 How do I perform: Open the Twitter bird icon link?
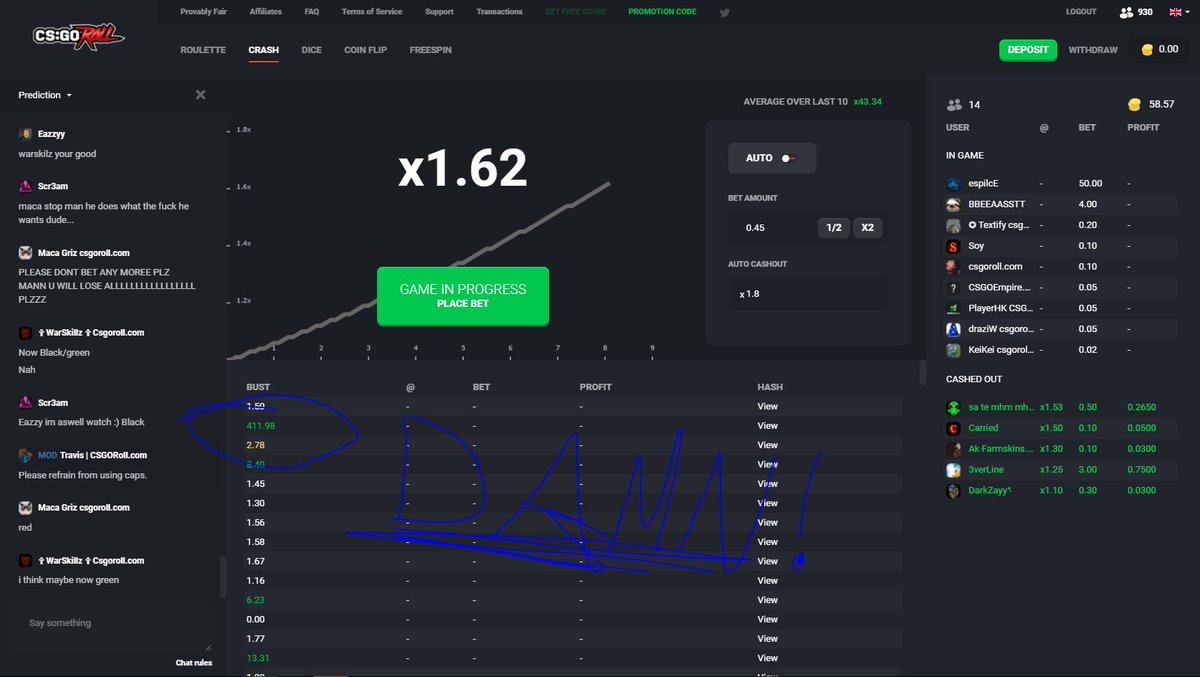724,12
